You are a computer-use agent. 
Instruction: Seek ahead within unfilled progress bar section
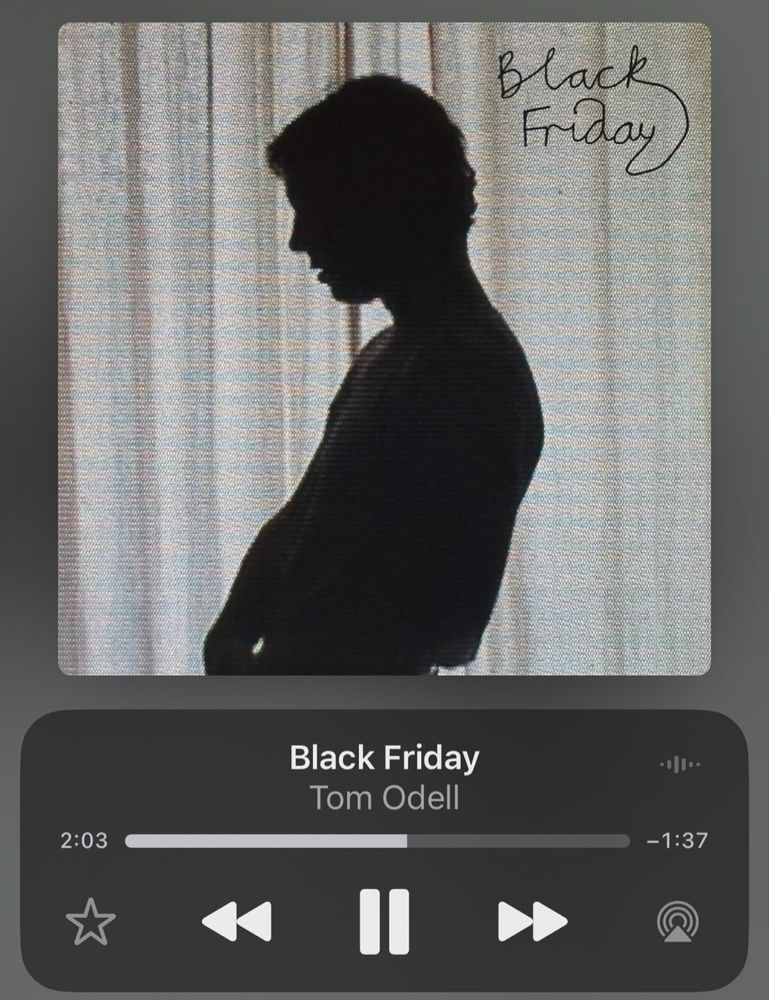[x=518, y=841]
